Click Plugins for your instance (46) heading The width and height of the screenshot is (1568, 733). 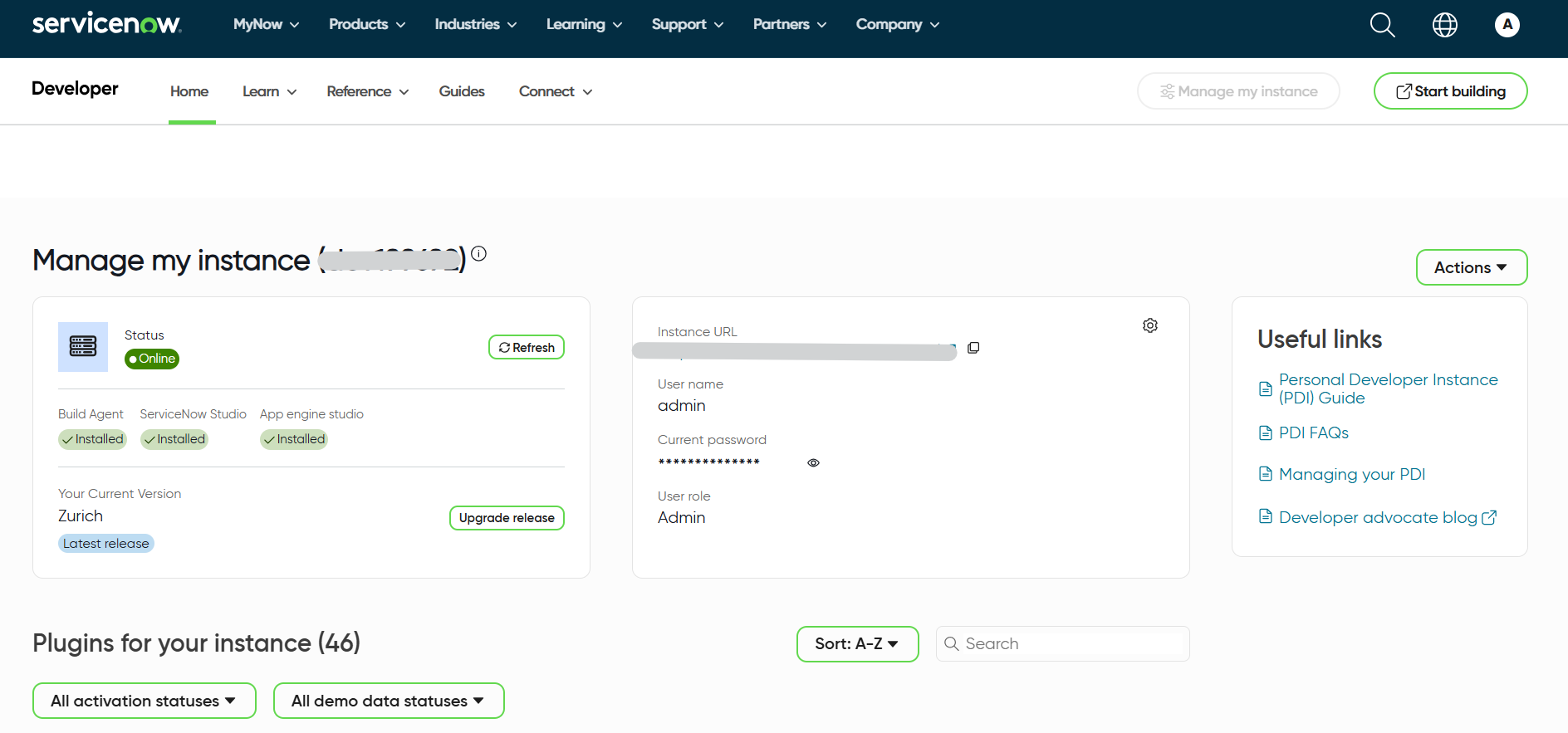tap(197, 643)
